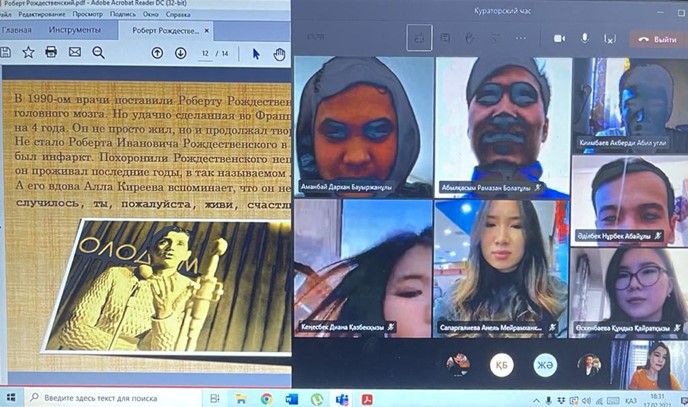The image size is (688, 407).
Task: Mute or unmute the microphone
Action: [585, 38]
